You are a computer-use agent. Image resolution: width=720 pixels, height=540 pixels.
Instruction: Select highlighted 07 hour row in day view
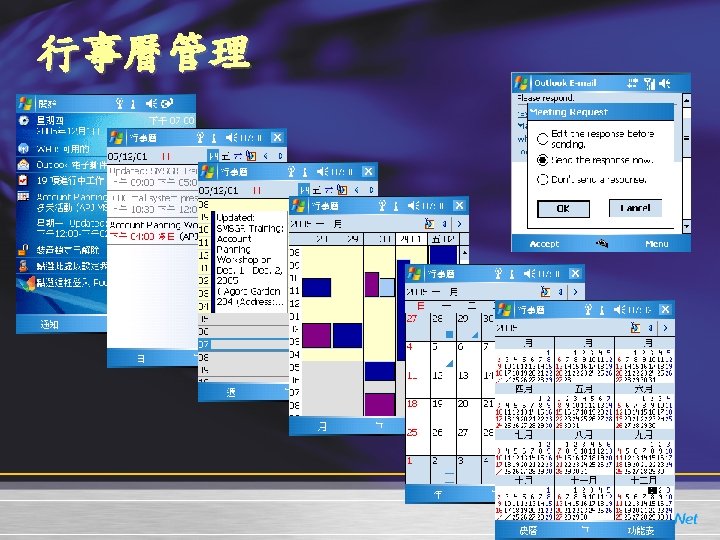(243, 344)
